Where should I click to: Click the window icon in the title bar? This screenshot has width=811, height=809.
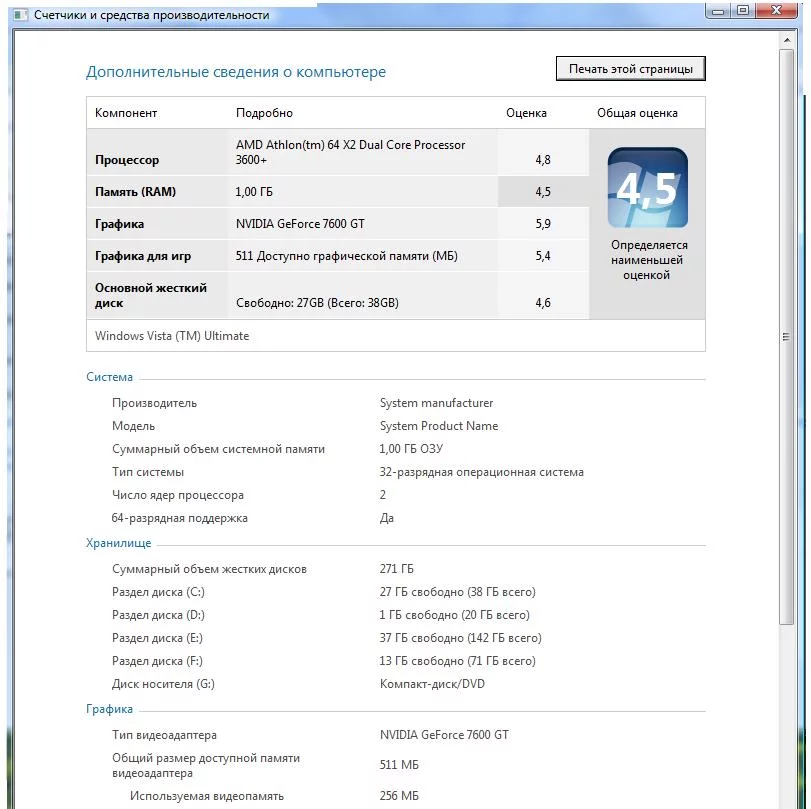[x=20, y=15]
